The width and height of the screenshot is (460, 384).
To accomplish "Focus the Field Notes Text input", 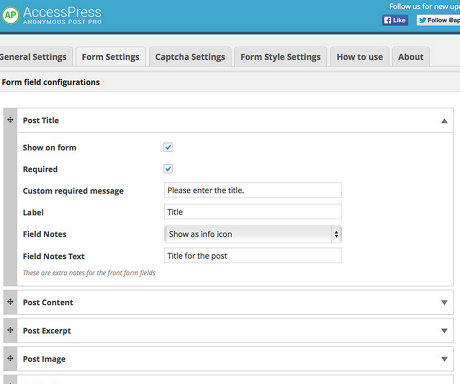I will [x=253, y=256].
